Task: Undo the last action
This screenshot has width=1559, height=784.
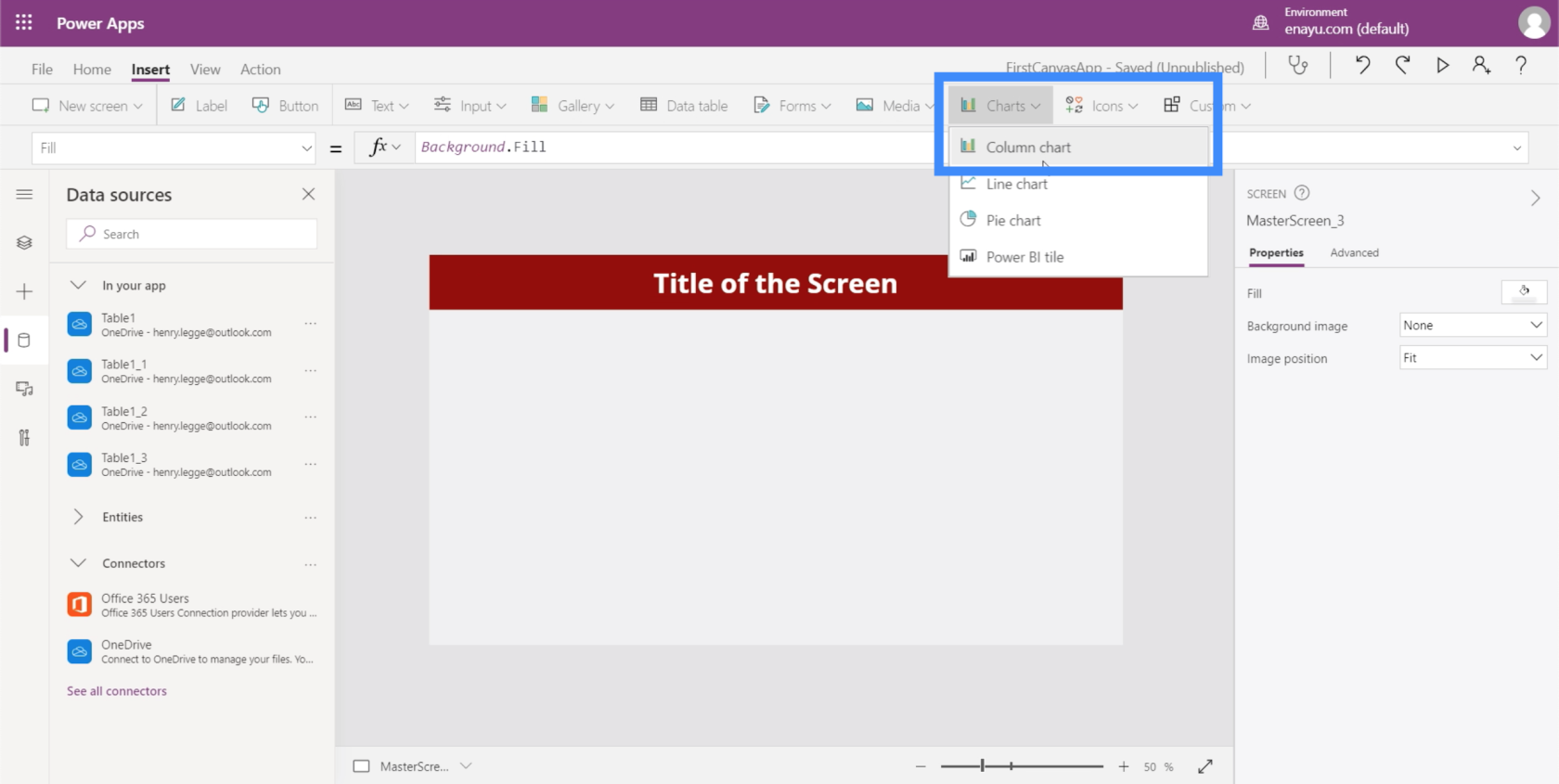Action: pyautogui.click(x=1362, y=65)
